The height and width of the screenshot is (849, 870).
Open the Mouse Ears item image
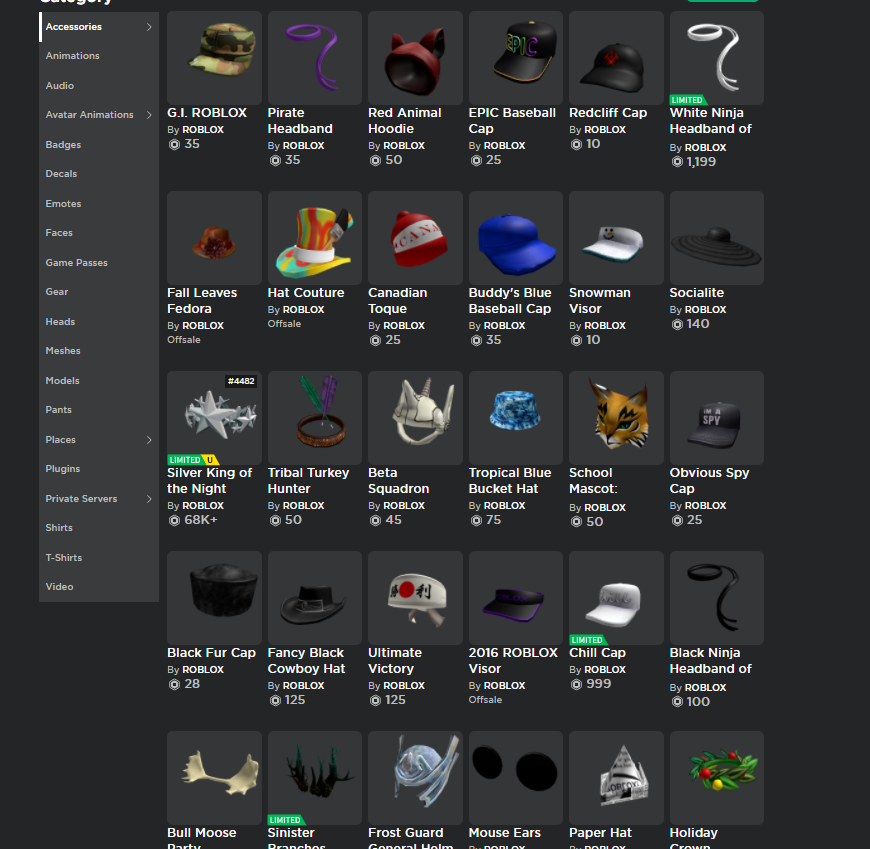click(x=515, y=777)
